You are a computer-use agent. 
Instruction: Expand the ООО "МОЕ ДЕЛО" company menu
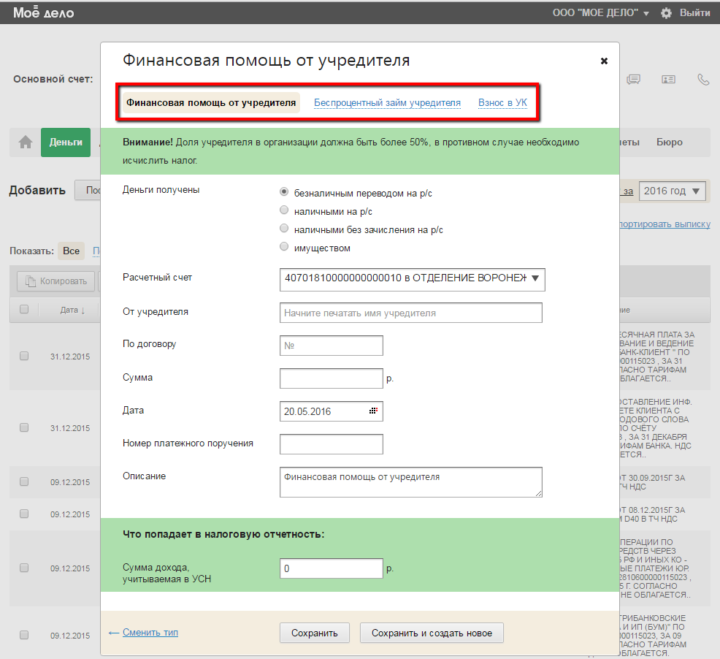pyautogui.click(x=601, y=13)
